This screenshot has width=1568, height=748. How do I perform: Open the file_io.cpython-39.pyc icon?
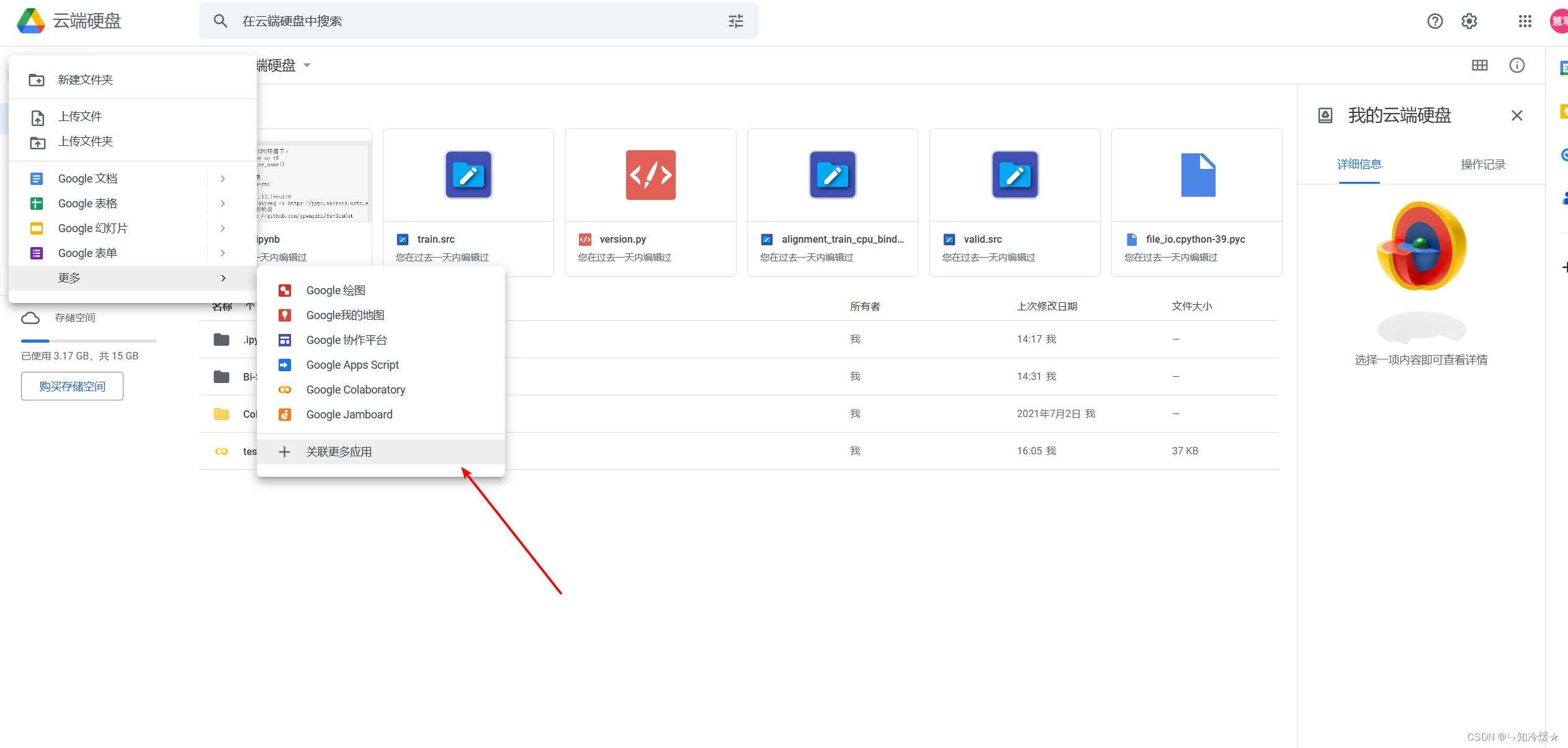click(x=1198, y=175)
